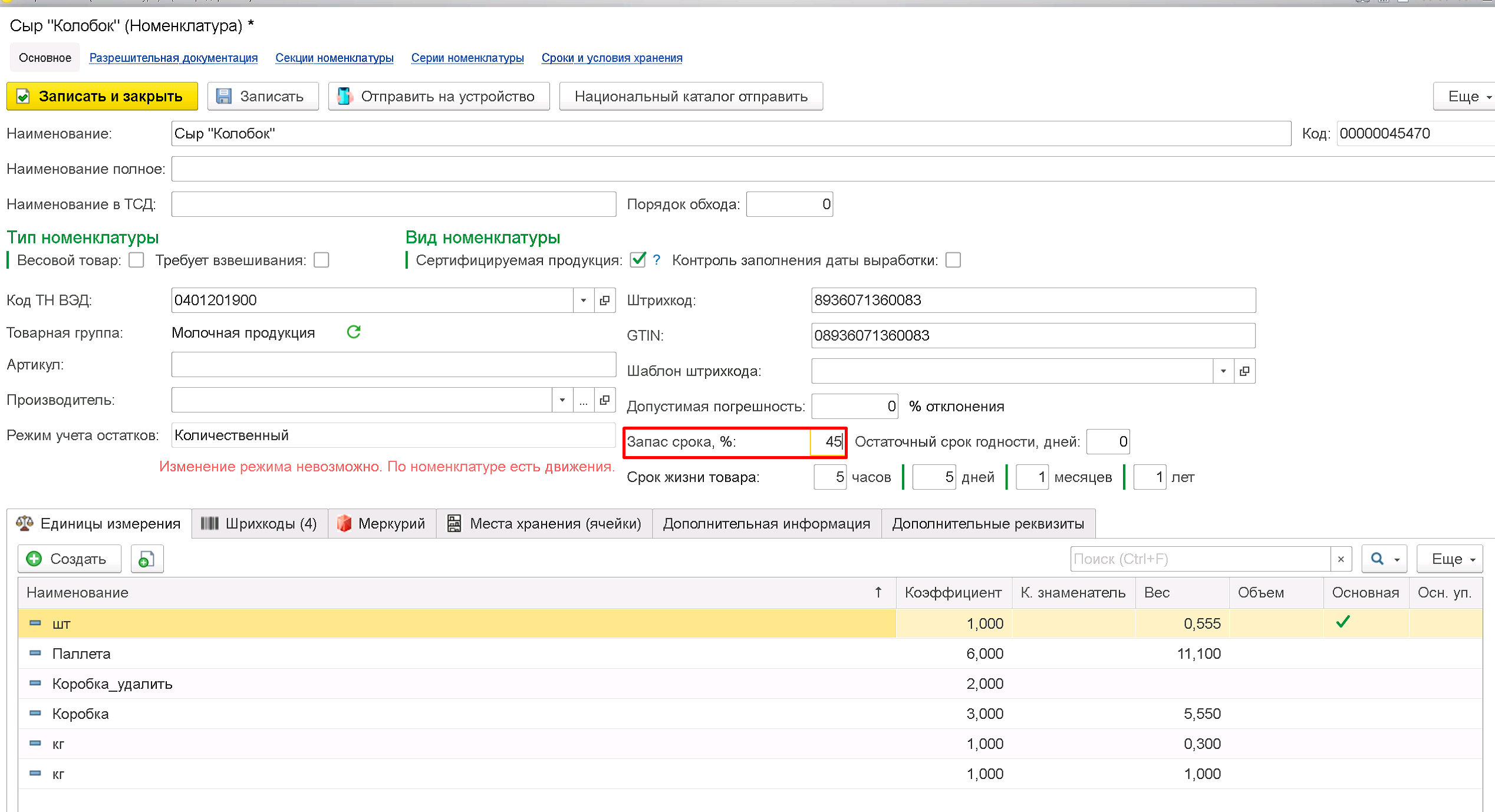Select the Коробка_удалить row name
The image size is (1495, 812).
[x=112, y=684]
